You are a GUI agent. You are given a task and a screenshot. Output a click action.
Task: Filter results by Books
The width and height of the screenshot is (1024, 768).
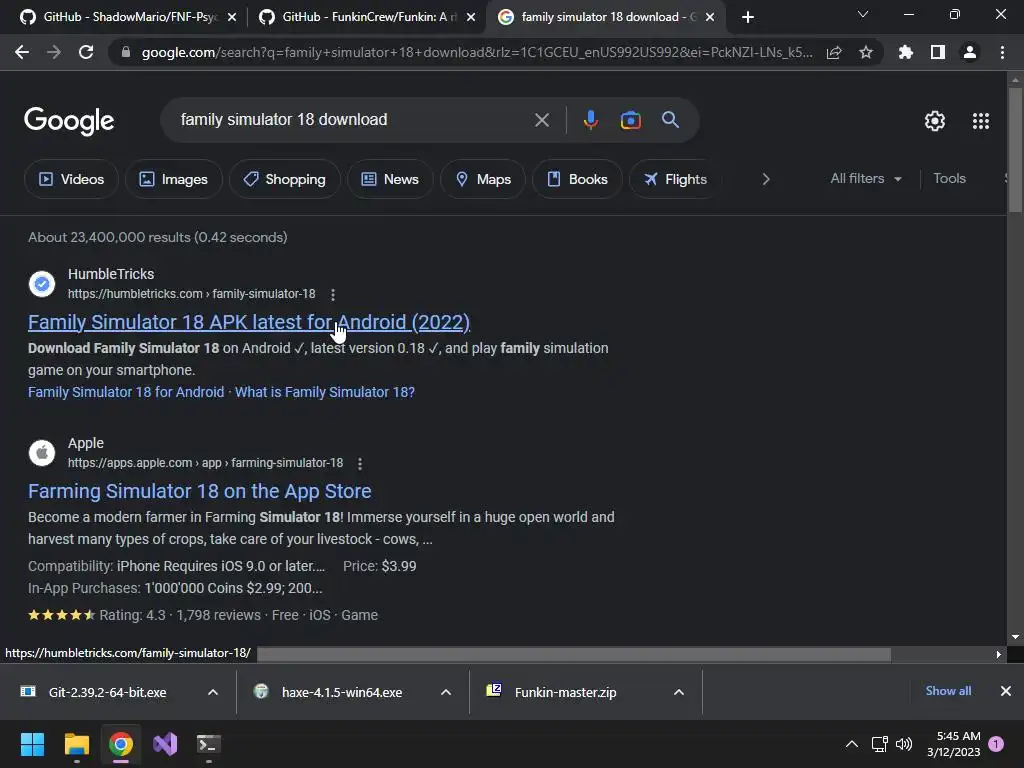[577, 179]
